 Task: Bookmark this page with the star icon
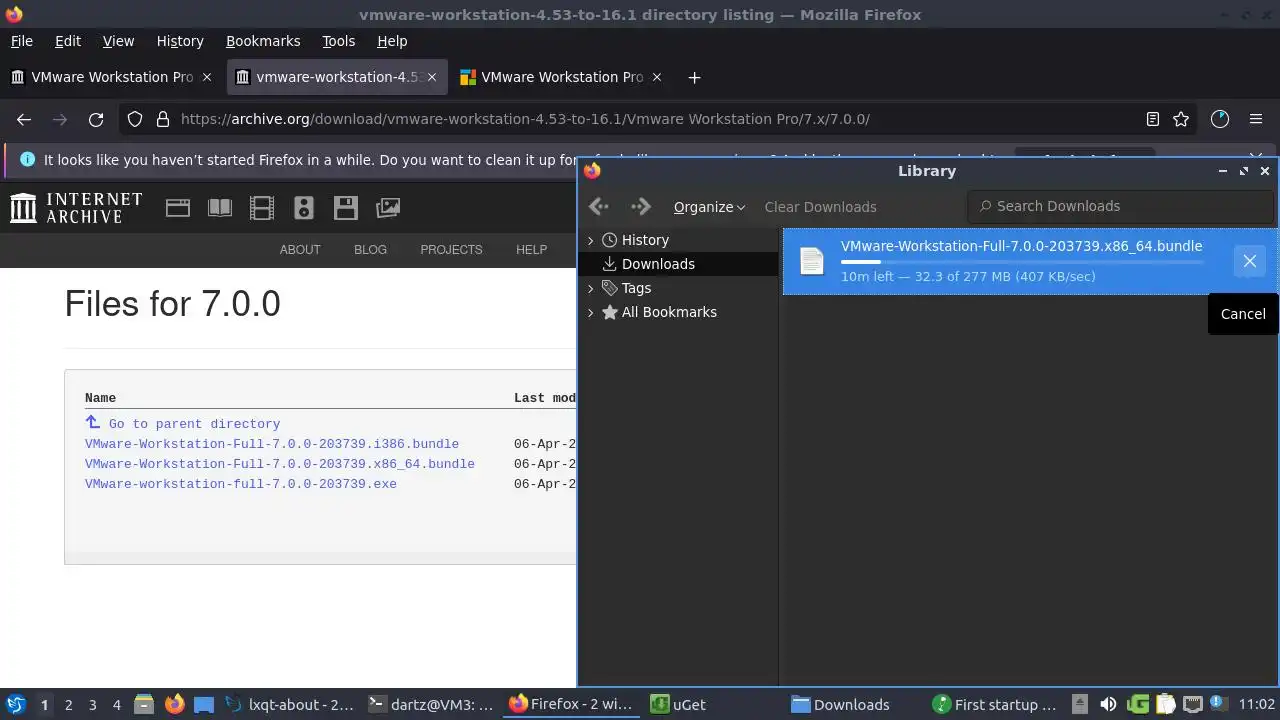click(1181, 119)
